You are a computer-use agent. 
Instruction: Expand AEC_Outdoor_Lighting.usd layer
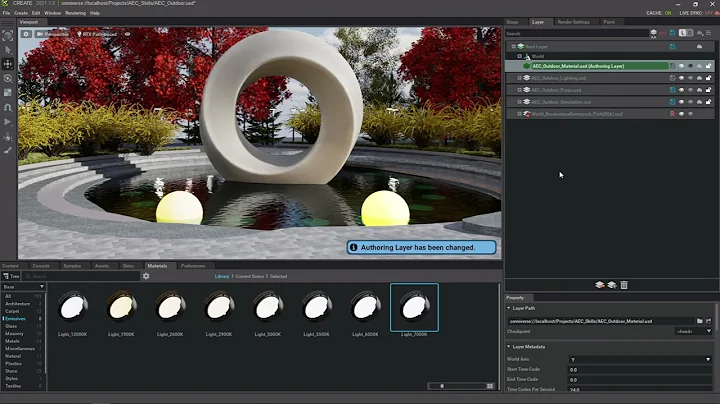click(520, 78)
